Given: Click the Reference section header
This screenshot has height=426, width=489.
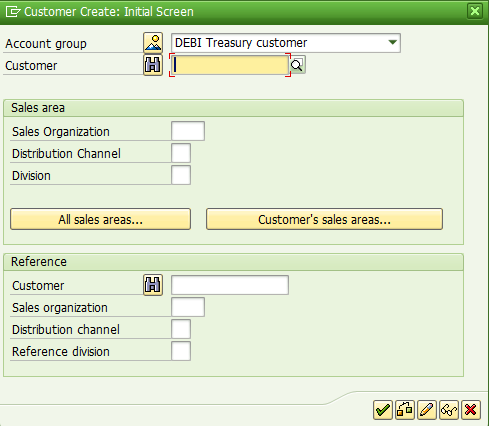Looking at the screenshot, I should point(233,262).
